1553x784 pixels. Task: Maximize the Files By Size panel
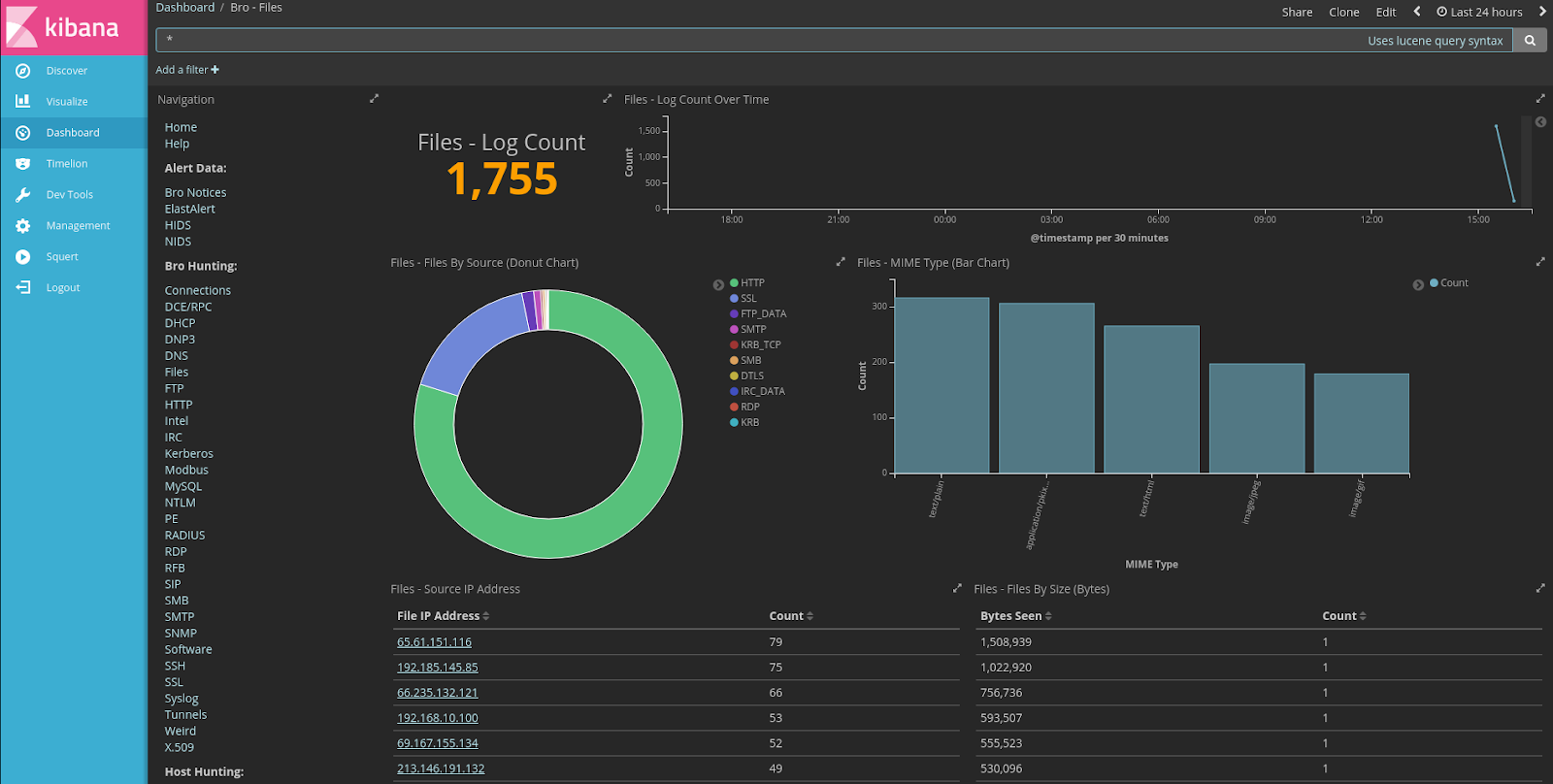pyautogui.click(x=1540, y=588)
